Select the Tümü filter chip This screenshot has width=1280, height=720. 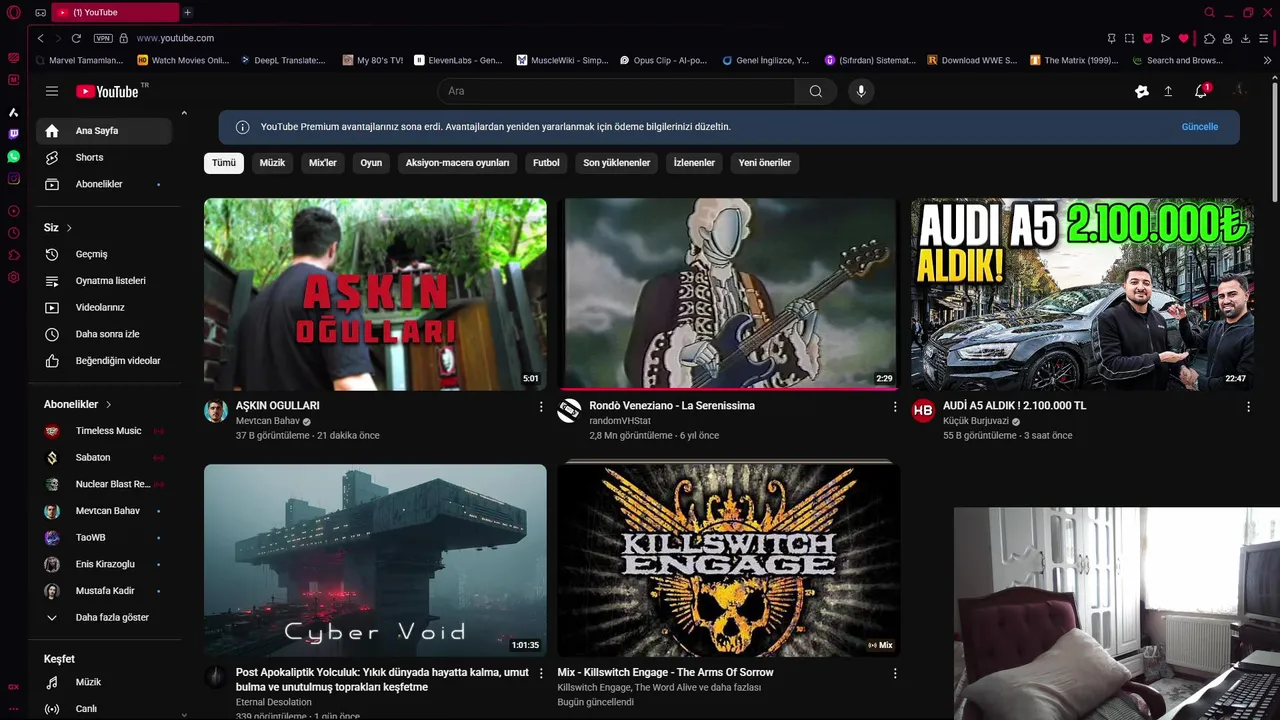click(224, 163)
